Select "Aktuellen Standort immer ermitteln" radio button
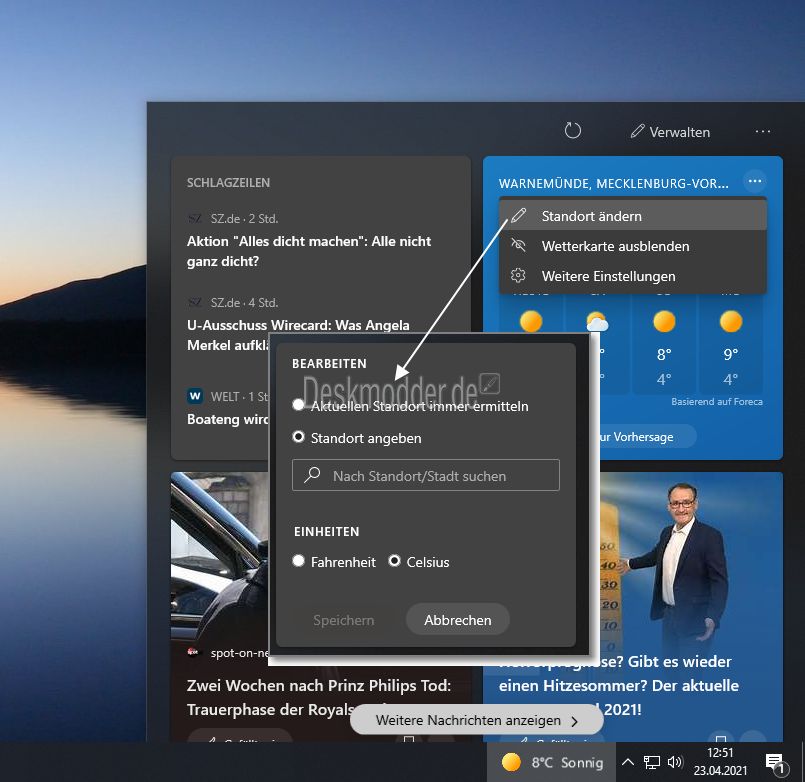 pos(299,406)
